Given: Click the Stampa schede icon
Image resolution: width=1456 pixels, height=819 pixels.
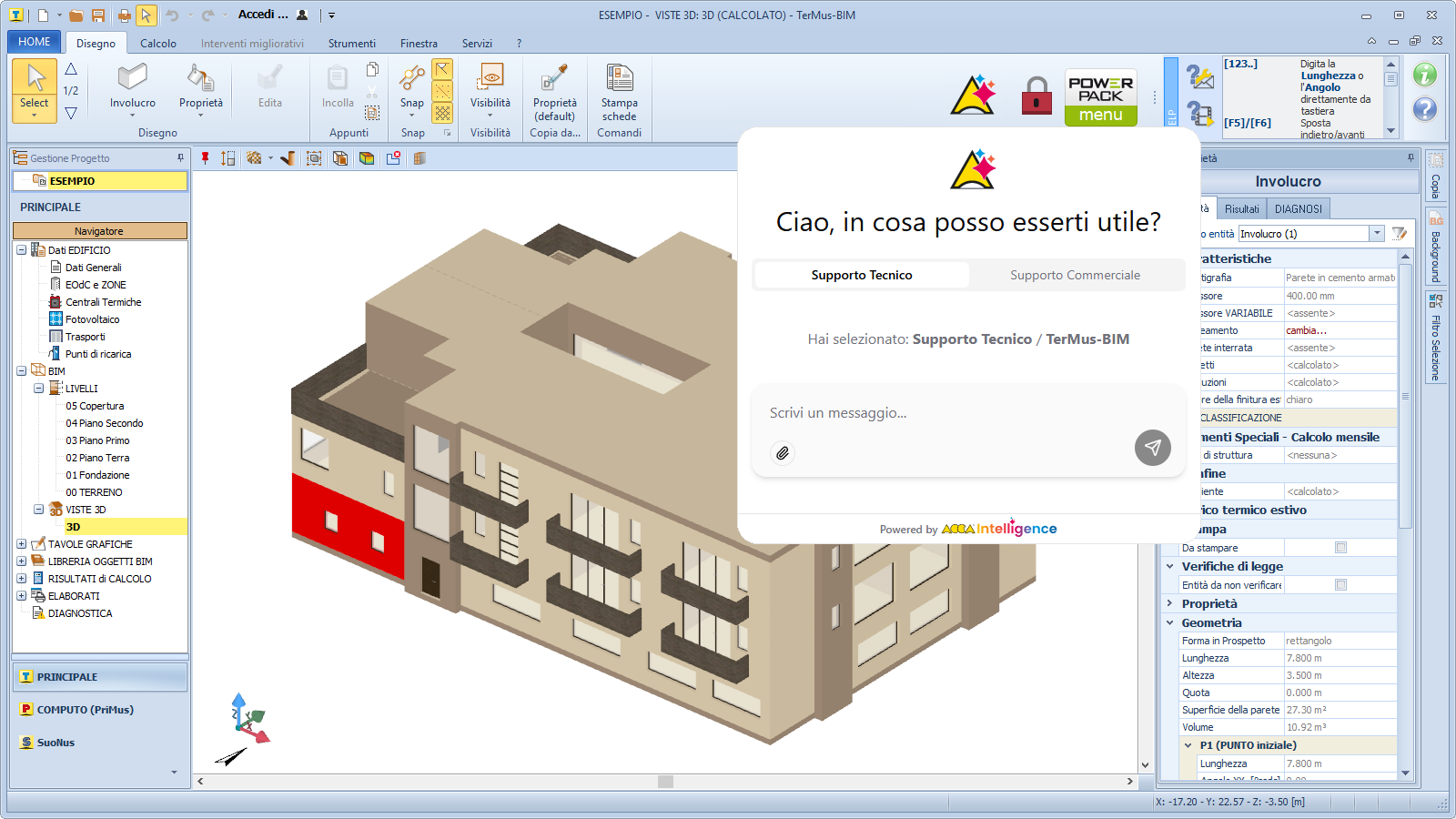Looking at the screenshot, I should click(x=619, y=79).
